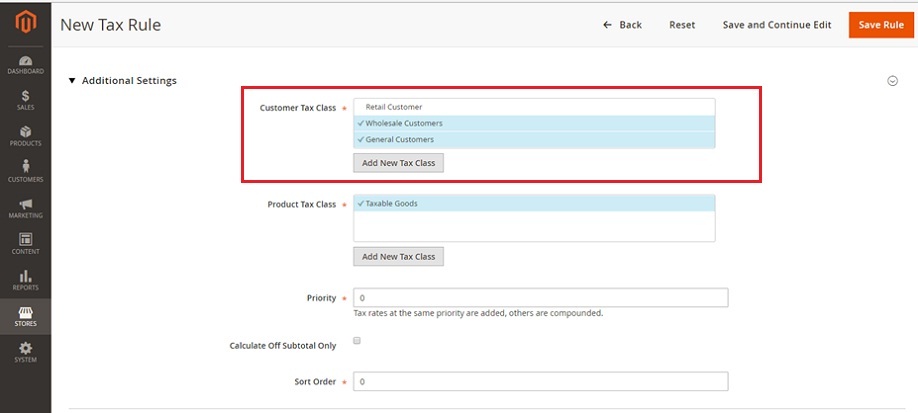Select Retail Customer tax class option

pos(534,107)
